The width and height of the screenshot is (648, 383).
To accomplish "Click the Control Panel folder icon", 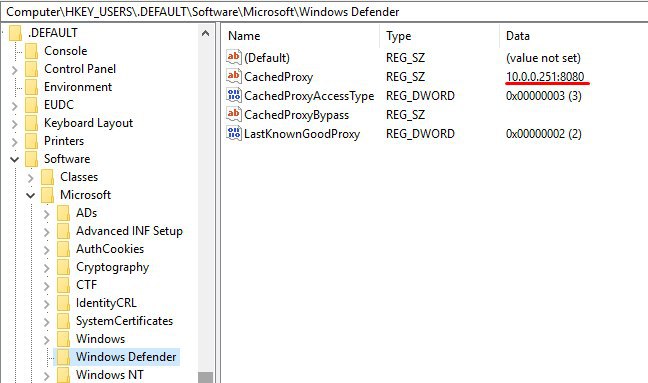I will tap(31, 69).
